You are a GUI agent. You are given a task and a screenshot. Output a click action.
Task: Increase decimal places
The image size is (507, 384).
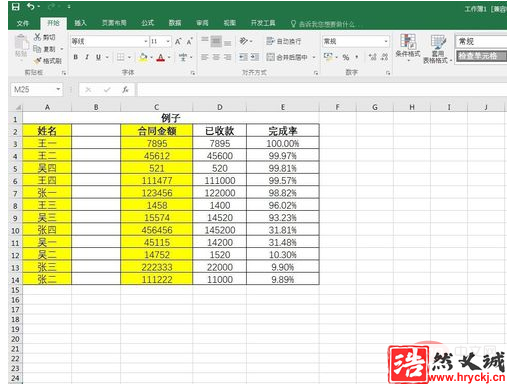click(x=373, y=57)
